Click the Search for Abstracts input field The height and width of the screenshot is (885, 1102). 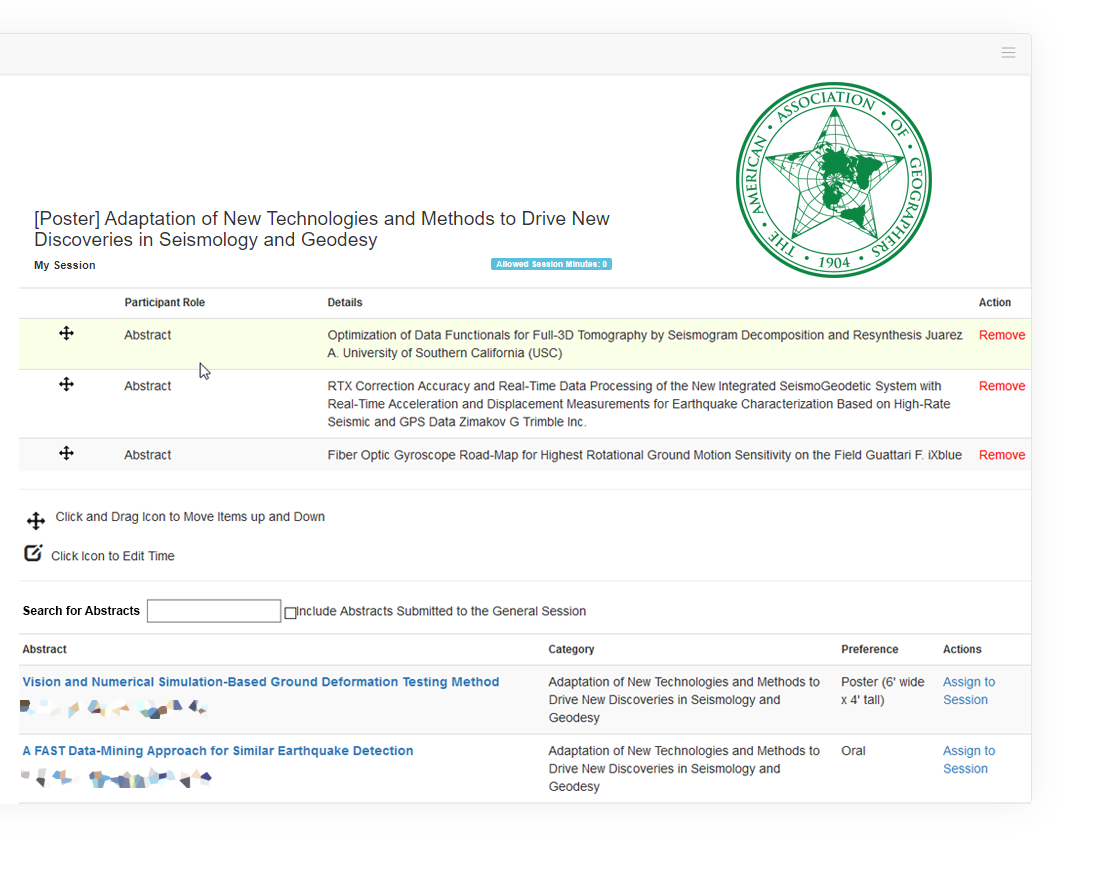(214, 611)
